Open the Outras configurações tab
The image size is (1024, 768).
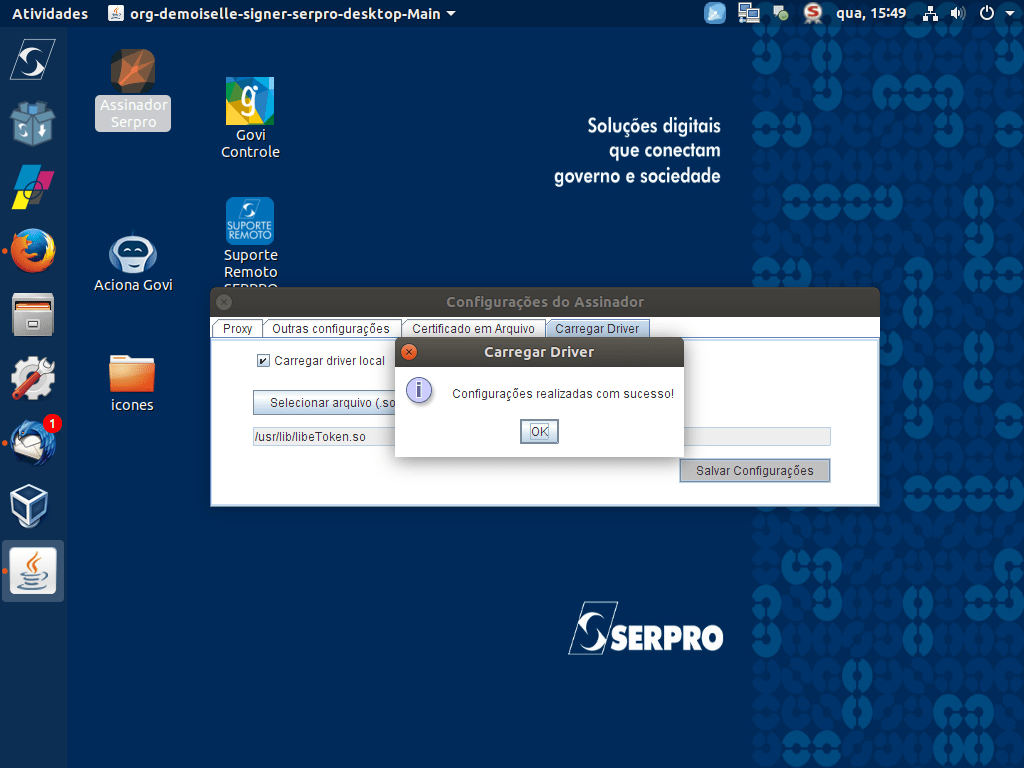click(330, 328)
